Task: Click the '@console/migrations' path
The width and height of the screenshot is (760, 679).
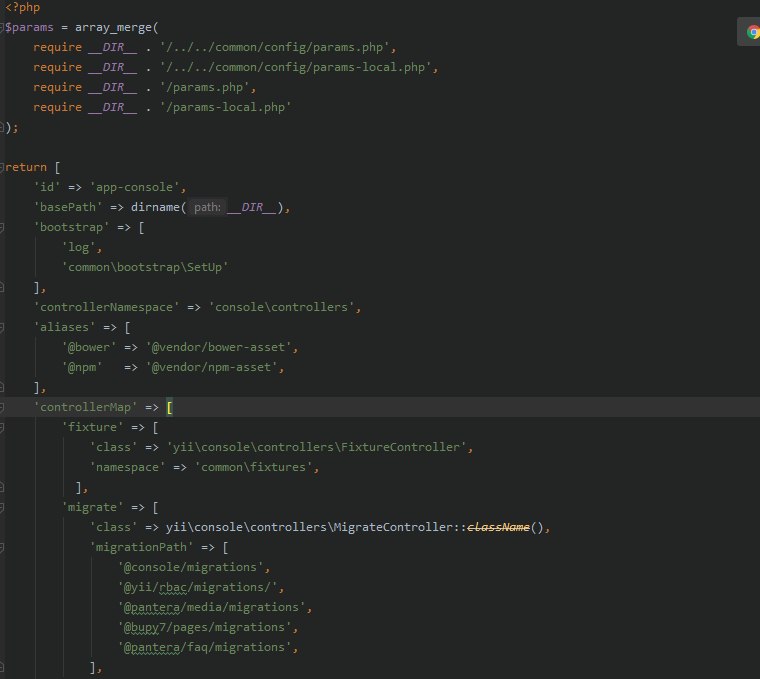Action: [x=190, y=567]
